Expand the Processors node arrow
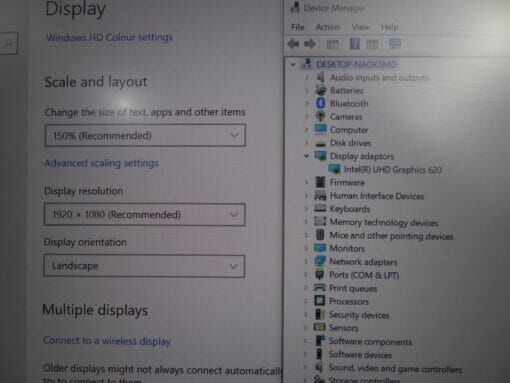This screenshot has height=383, width=510. pyautogui.click(x=306, y=301)
